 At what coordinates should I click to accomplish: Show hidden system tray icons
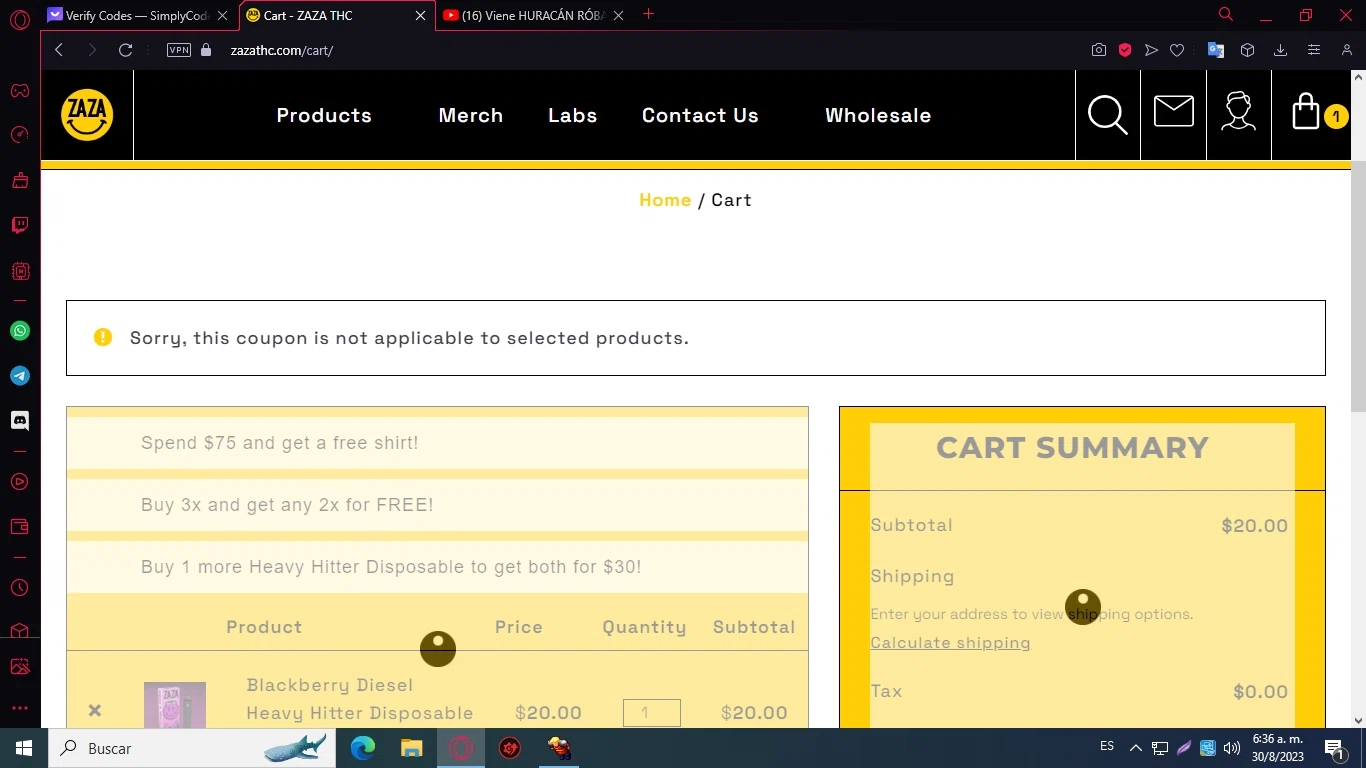[x=1135, y=748]
